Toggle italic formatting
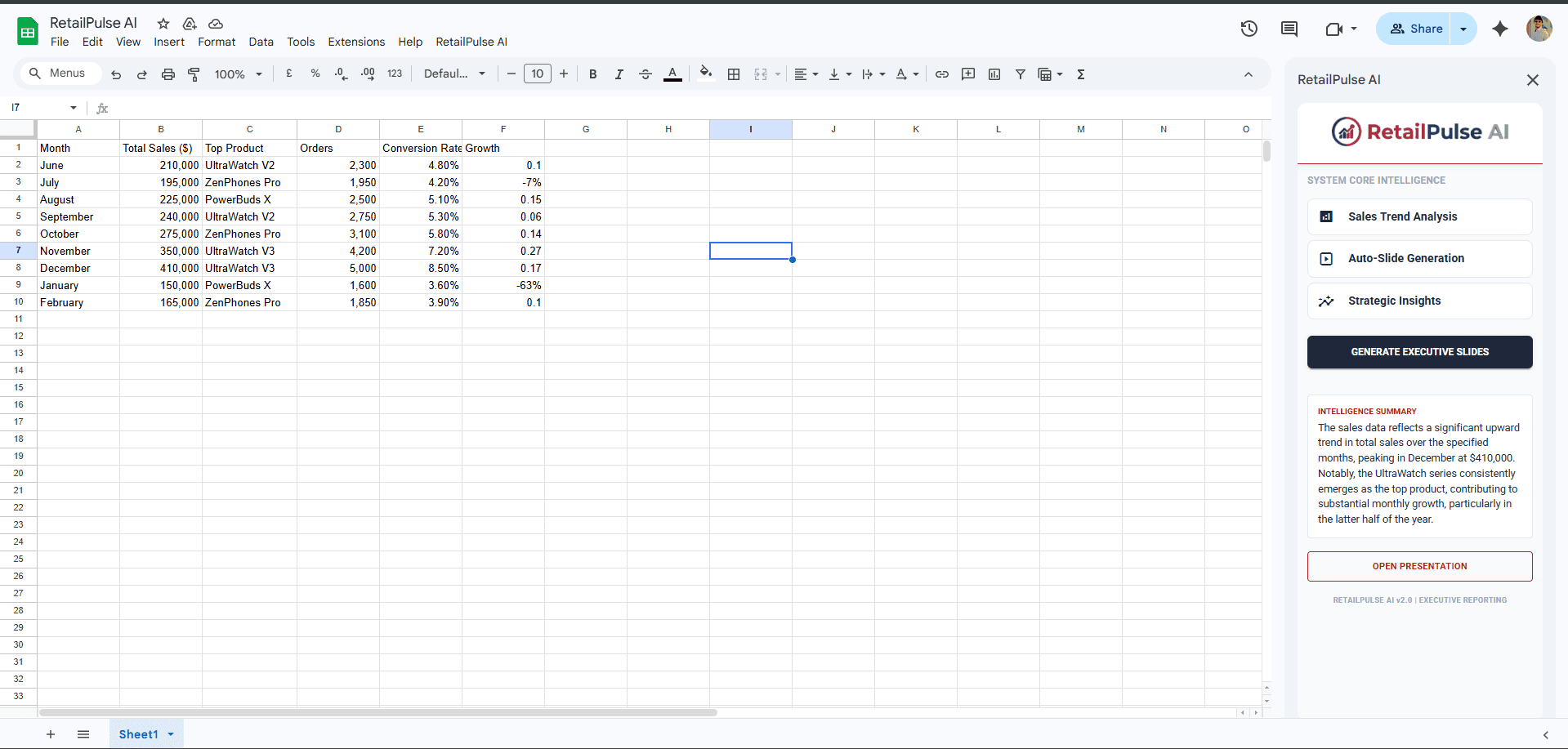Viewport: 1568px width, 749px height. coord(619,74)
